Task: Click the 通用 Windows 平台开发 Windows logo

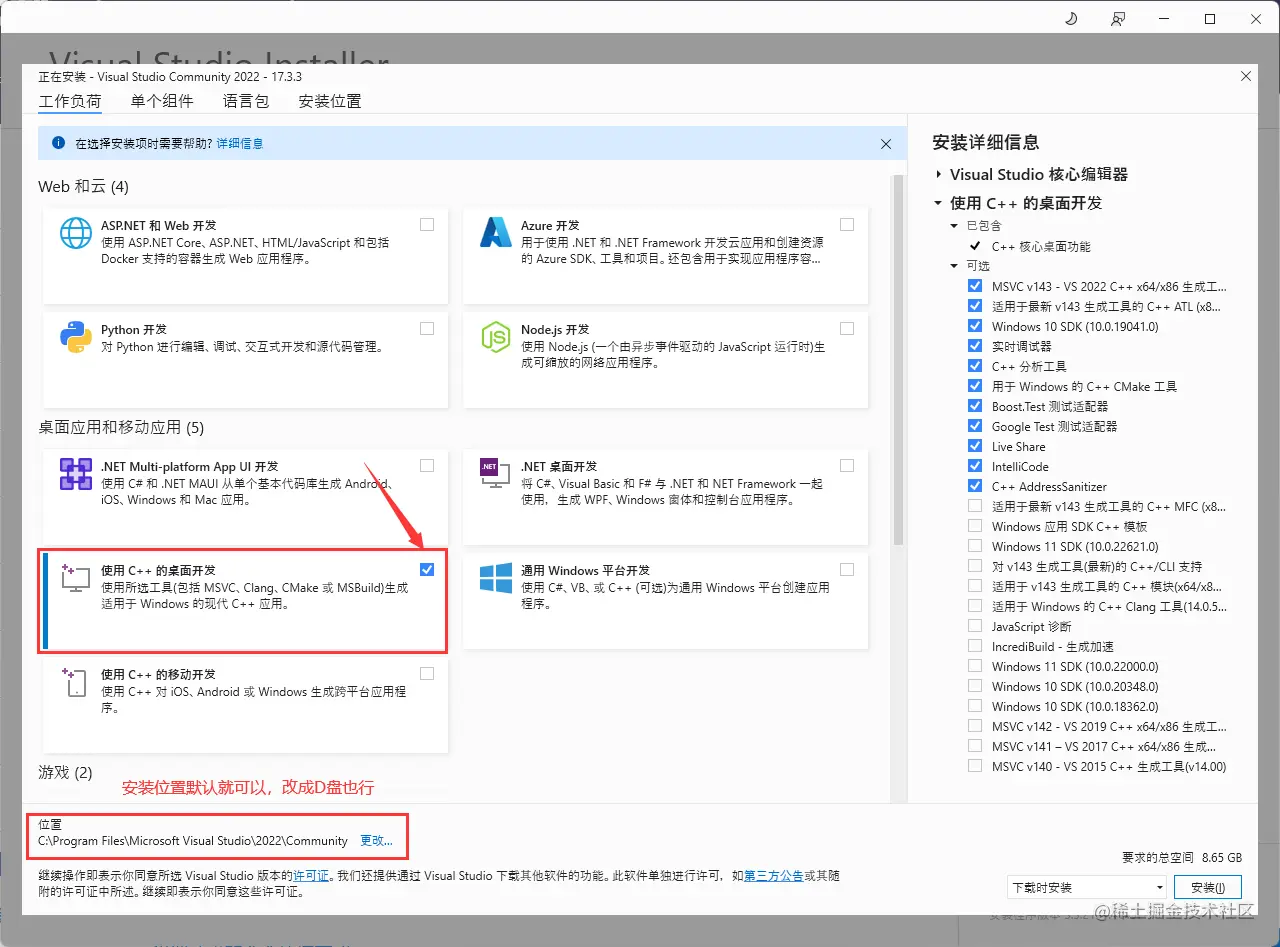Action: 496,578
